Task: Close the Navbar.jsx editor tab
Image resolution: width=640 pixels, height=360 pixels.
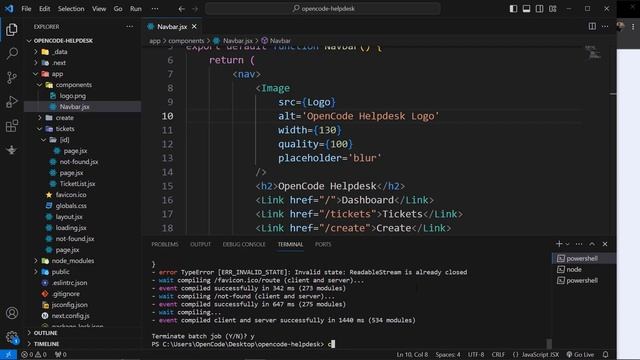Action: (x=194, y=27)
